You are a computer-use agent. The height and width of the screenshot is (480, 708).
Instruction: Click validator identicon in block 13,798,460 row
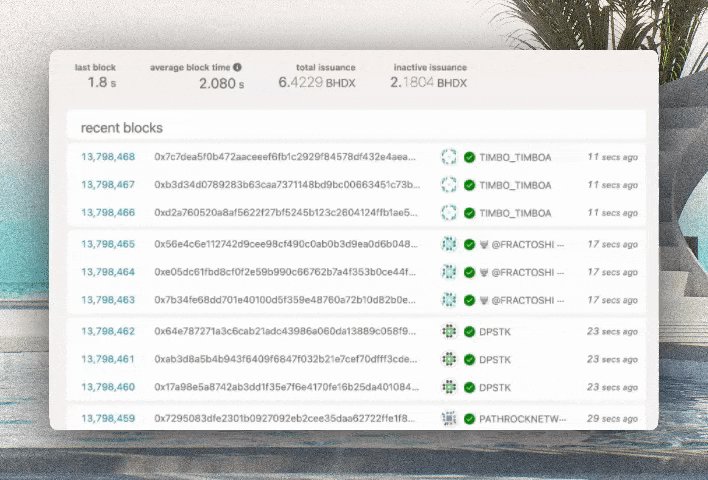[x=449, y=387]
